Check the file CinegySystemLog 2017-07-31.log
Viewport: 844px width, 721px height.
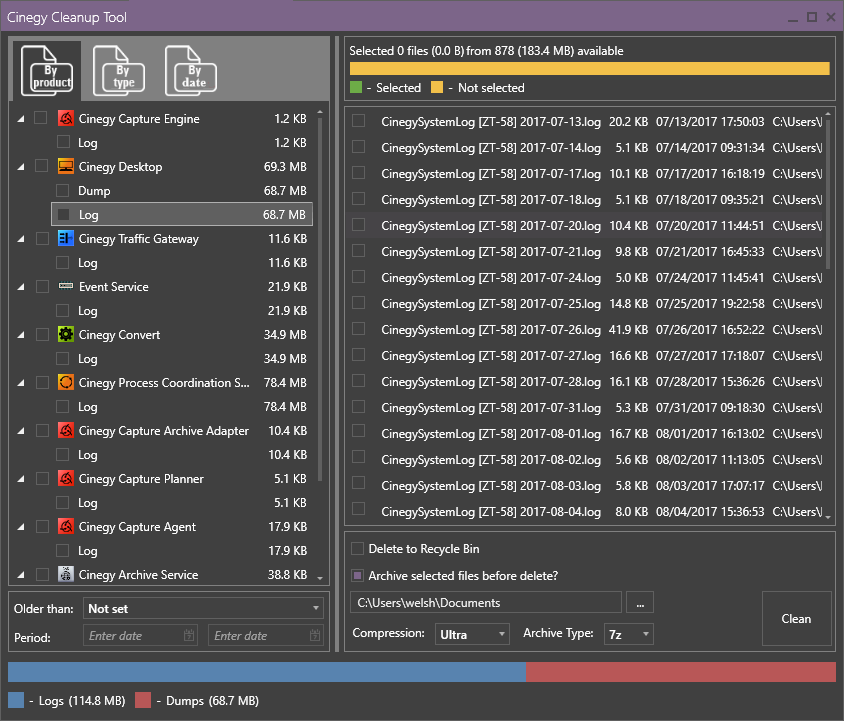tap(358, 407)
